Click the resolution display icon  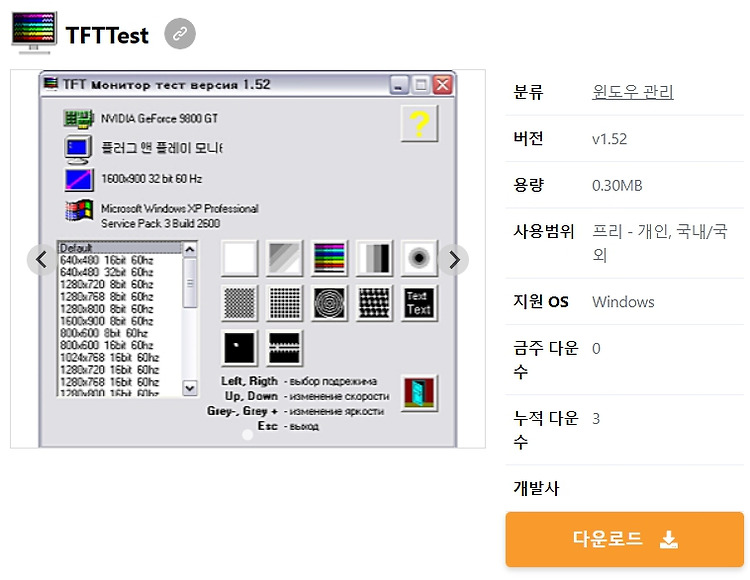[79, 180]
